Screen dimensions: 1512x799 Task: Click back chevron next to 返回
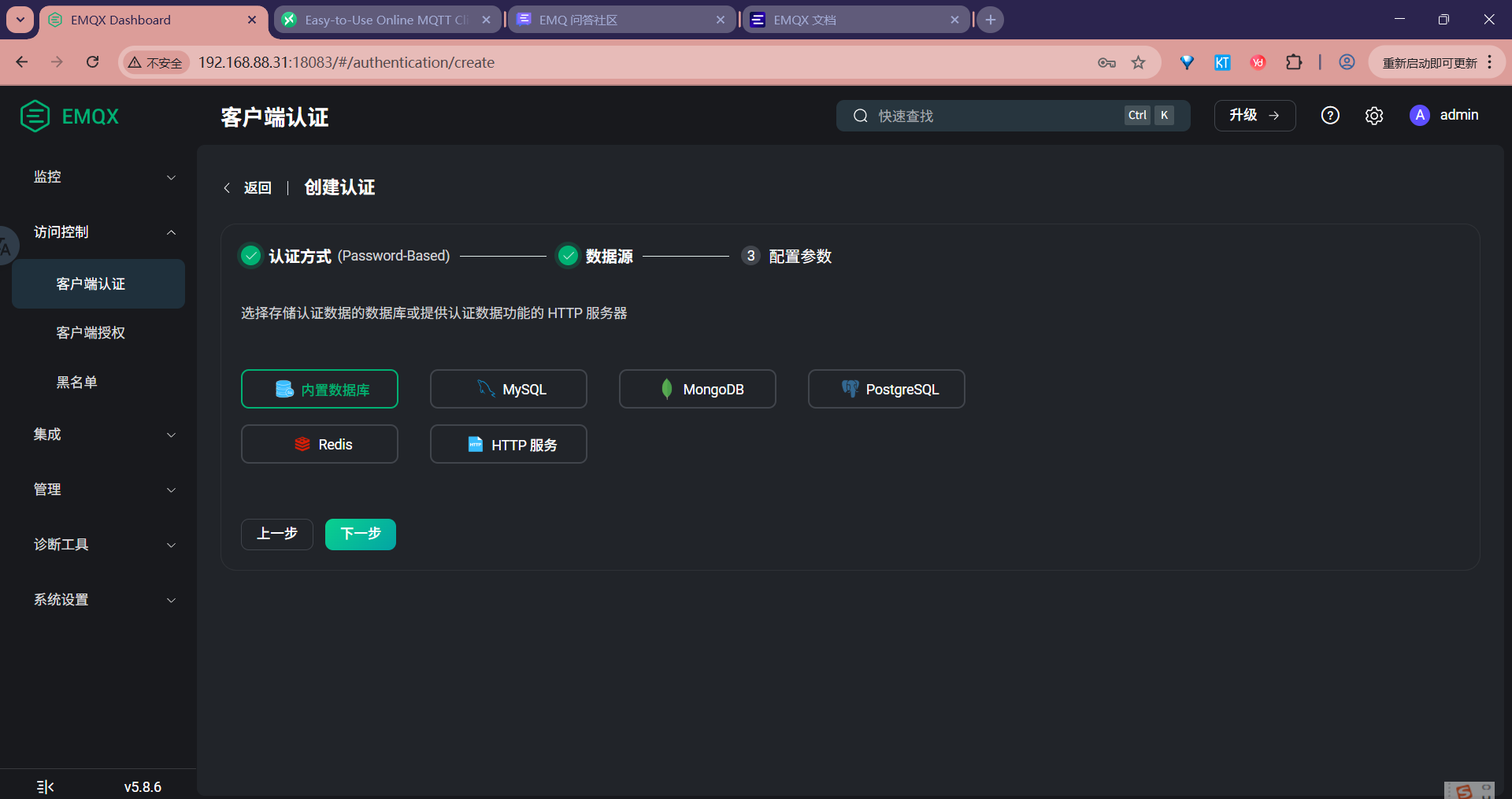click(x=227, y=188)
